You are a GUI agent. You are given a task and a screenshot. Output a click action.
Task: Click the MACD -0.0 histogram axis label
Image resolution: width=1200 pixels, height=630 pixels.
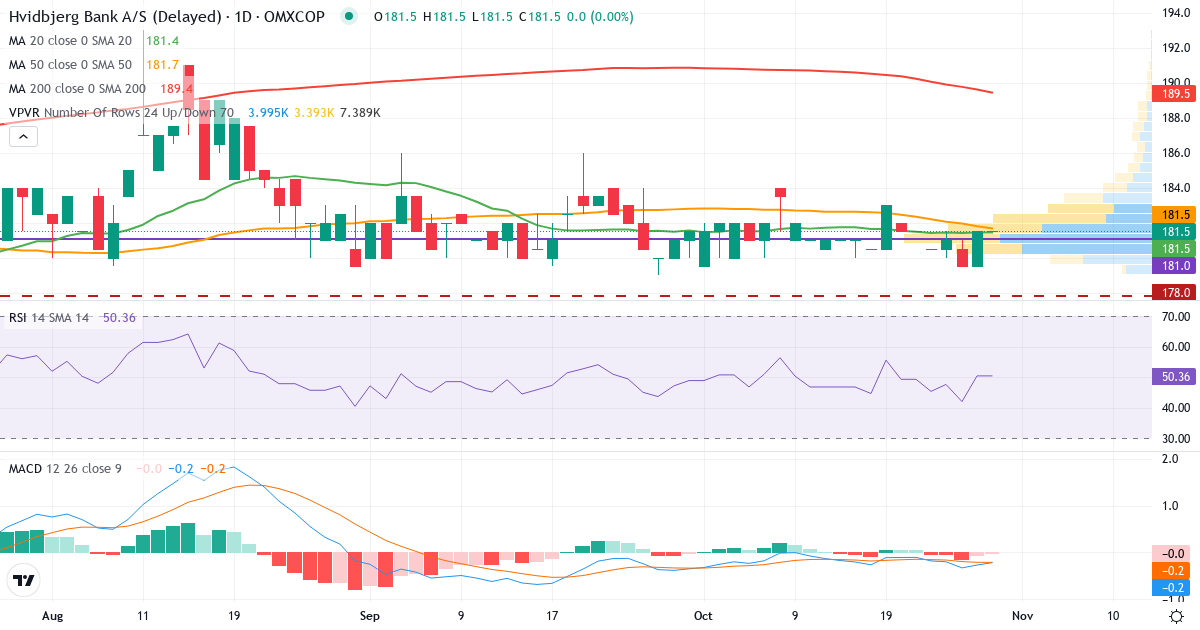click(x=1176, y=553)
